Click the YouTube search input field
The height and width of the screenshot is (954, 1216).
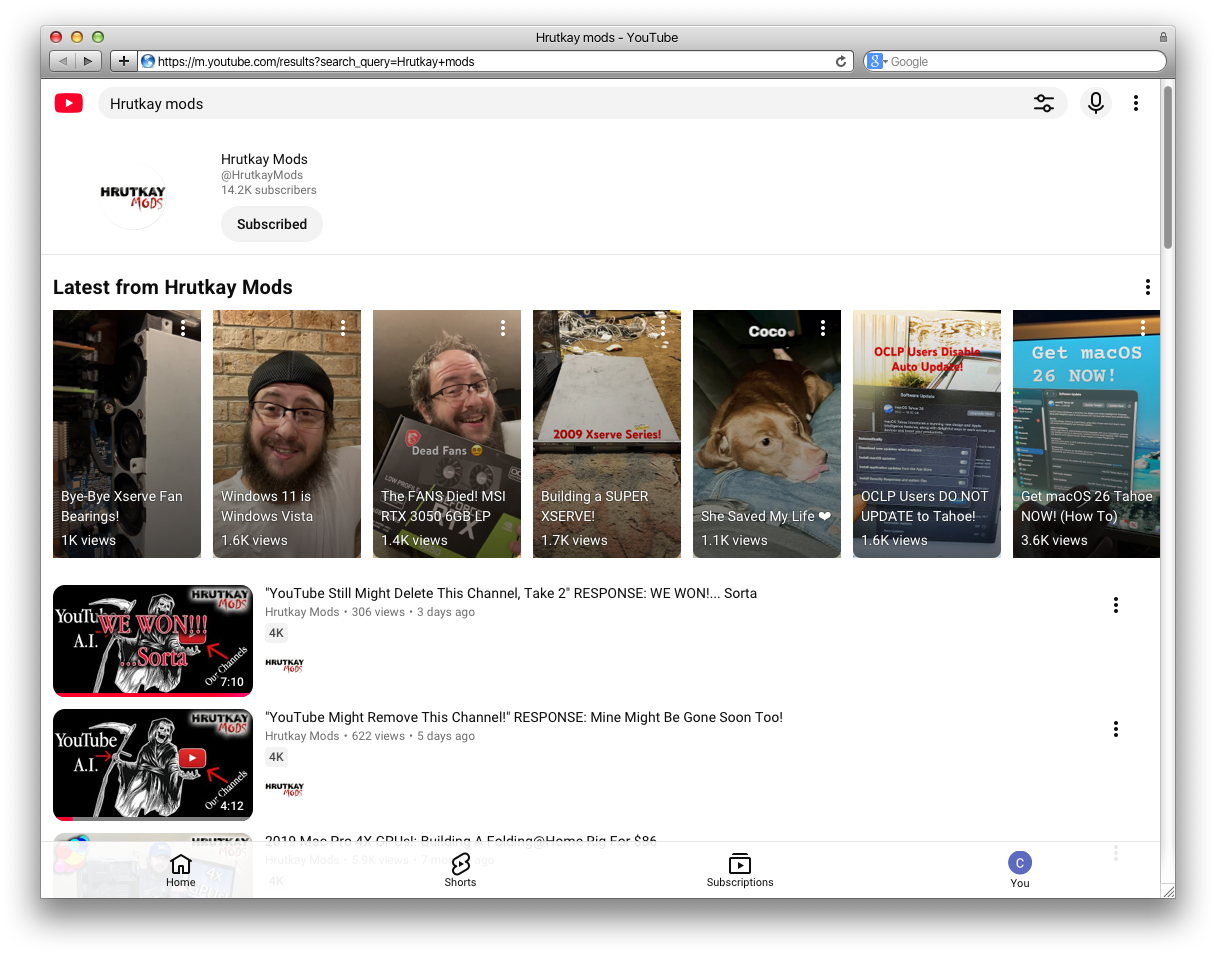tap(560, 103)
